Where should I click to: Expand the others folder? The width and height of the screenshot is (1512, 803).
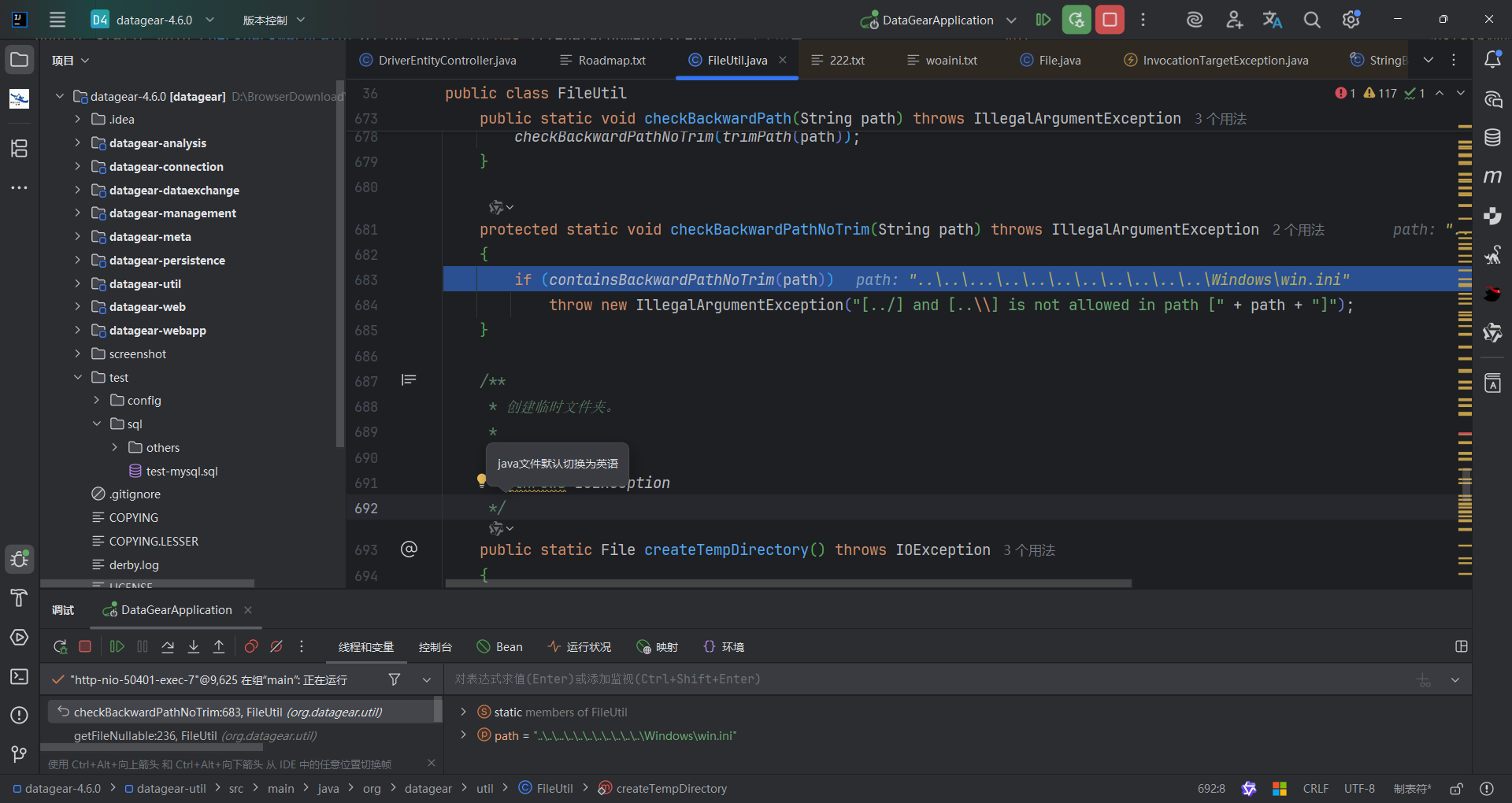coord(114,447)
